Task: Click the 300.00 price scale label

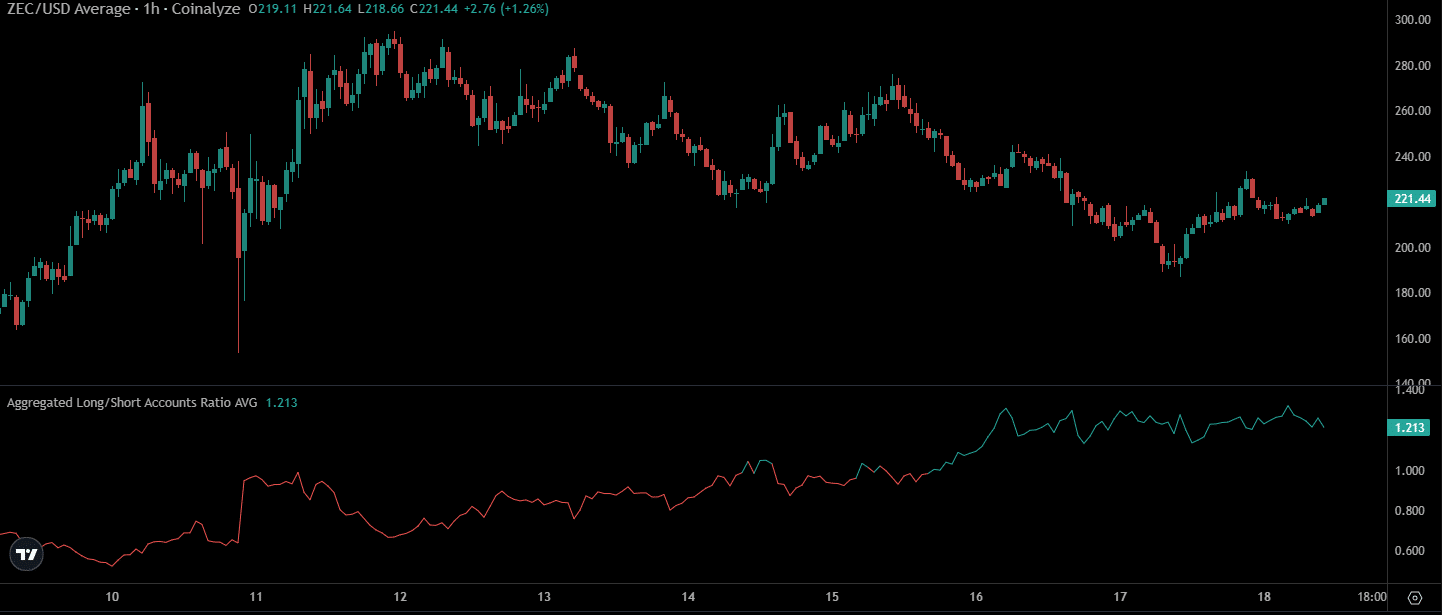Action: coord(1411,20)
